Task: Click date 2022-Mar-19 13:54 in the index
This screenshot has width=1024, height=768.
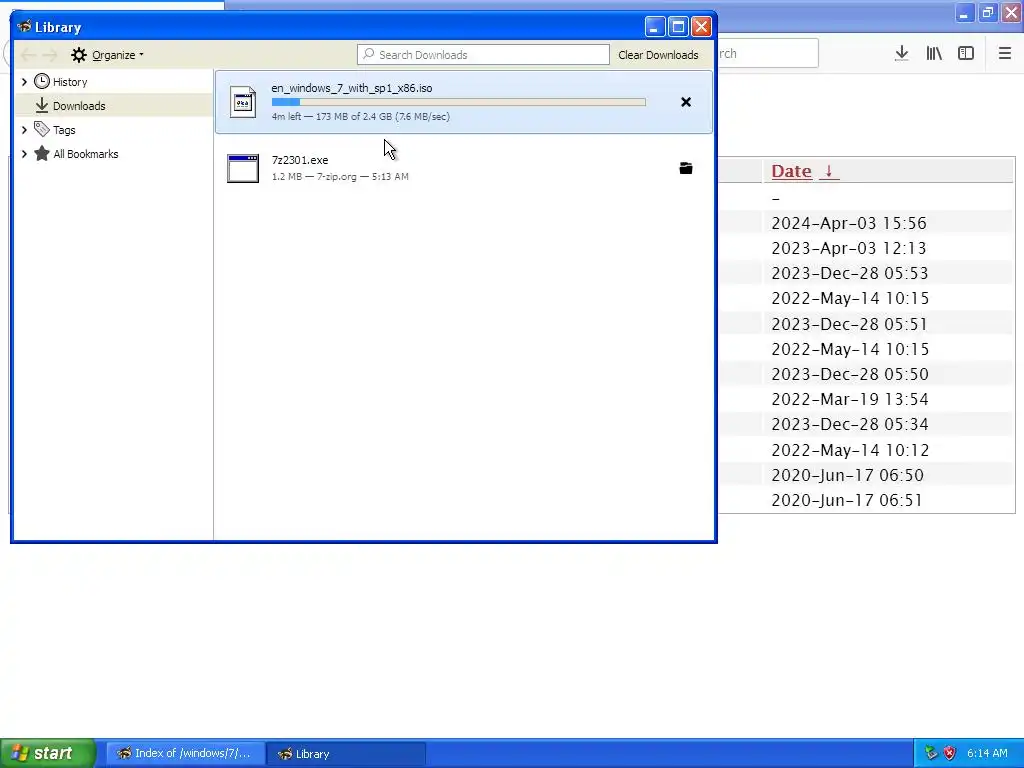Action: click(x=850, y=399)
